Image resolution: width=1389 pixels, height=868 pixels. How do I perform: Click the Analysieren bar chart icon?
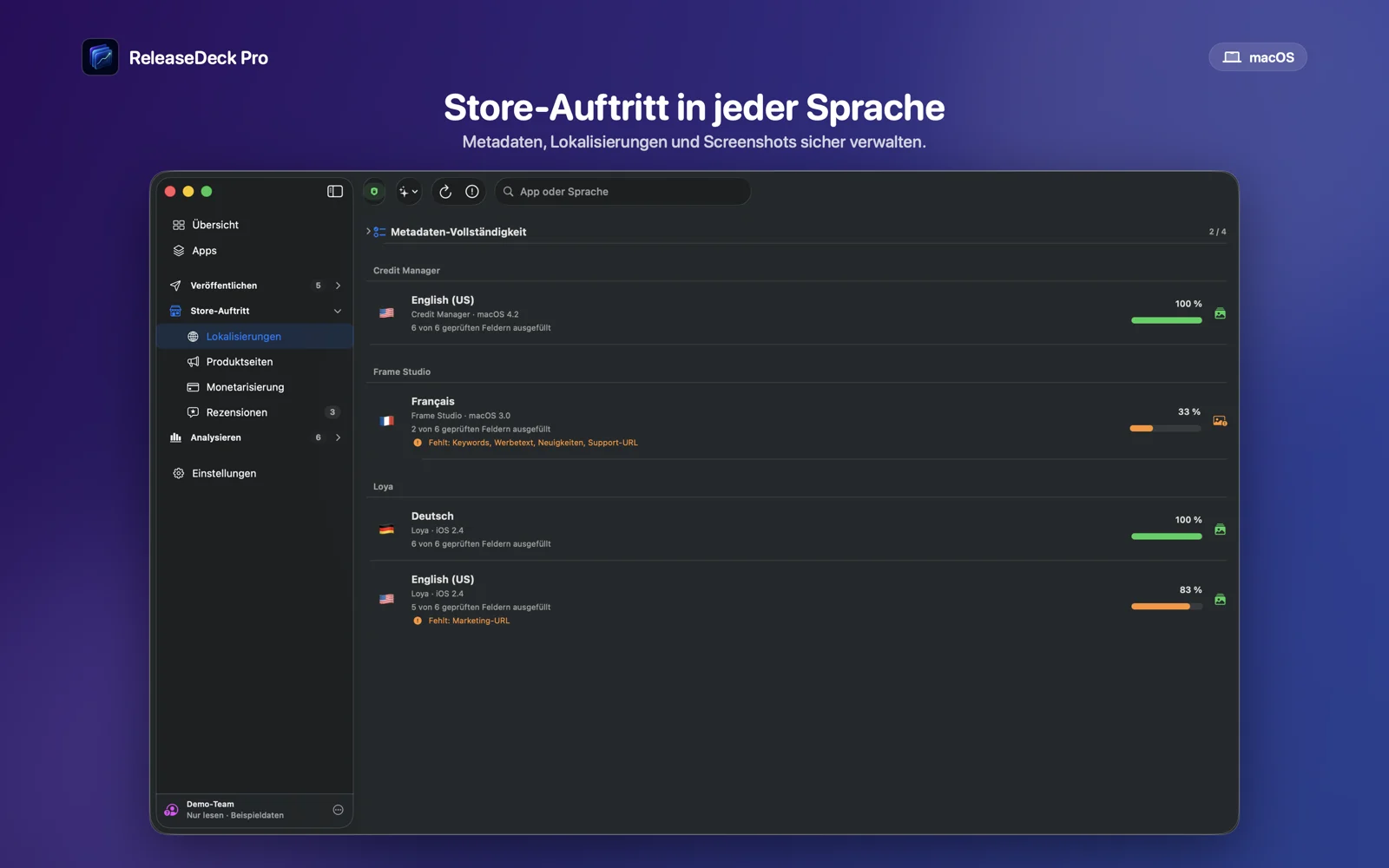[175, 437]
